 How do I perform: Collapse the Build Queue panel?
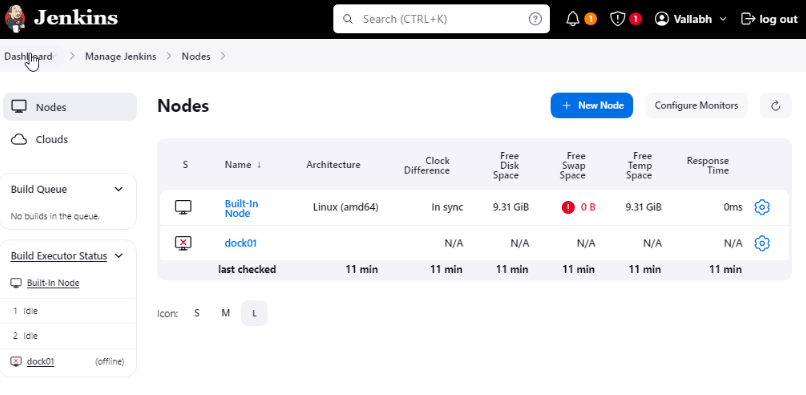pyautogui.click(x=119, y=189)
